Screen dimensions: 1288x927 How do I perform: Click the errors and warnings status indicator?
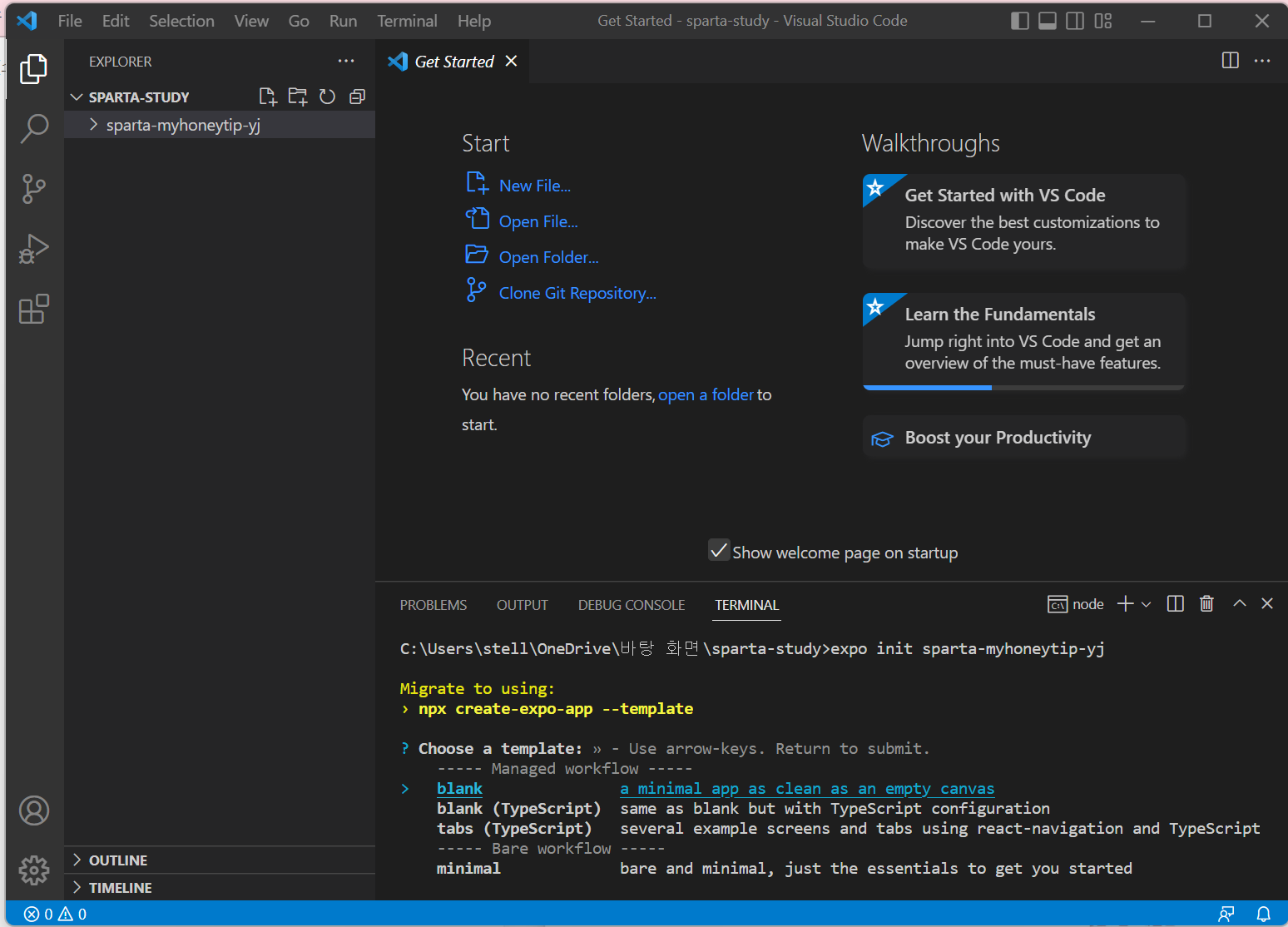(x=56, y=914)
